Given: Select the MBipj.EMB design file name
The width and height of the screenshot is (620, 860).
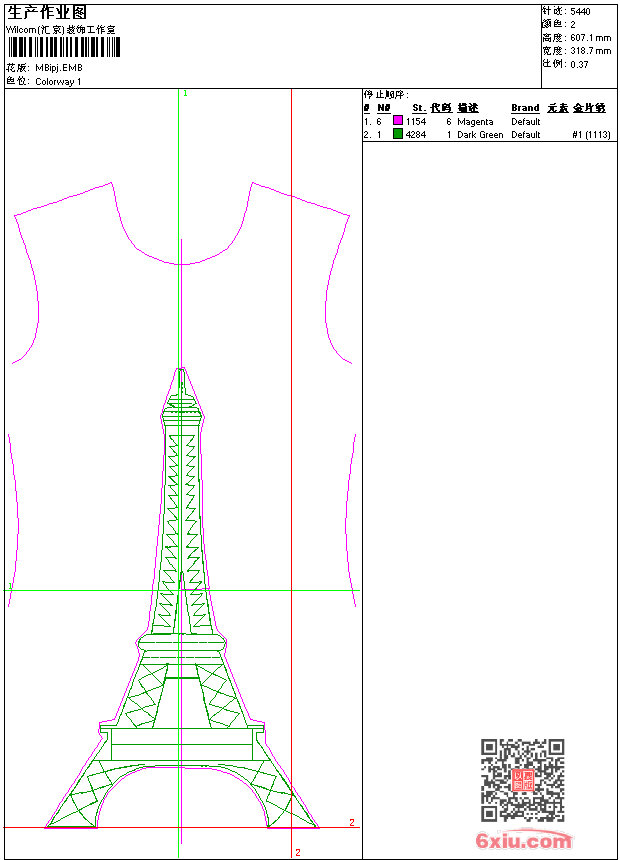Looking at the screenshot, I should click(59, 68).
